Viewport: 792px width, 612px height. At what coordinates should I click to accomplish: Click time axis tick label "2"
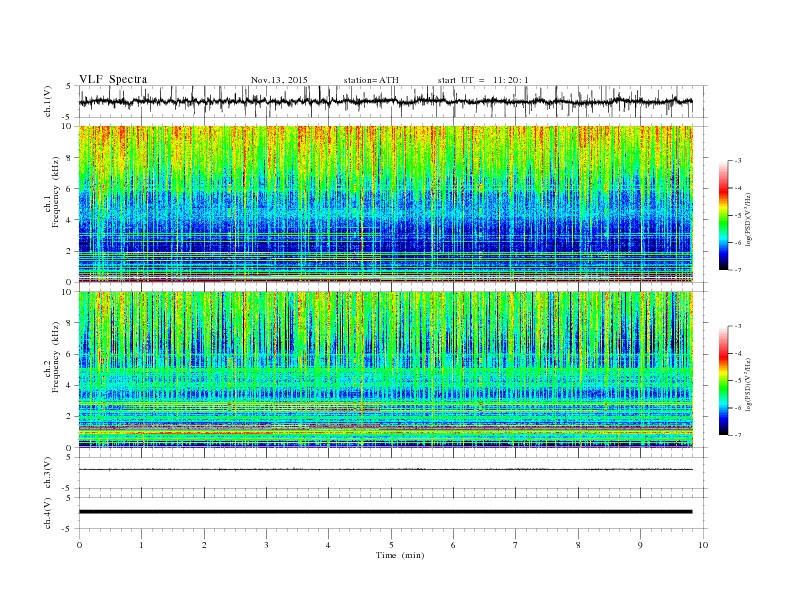click(204, 545)
